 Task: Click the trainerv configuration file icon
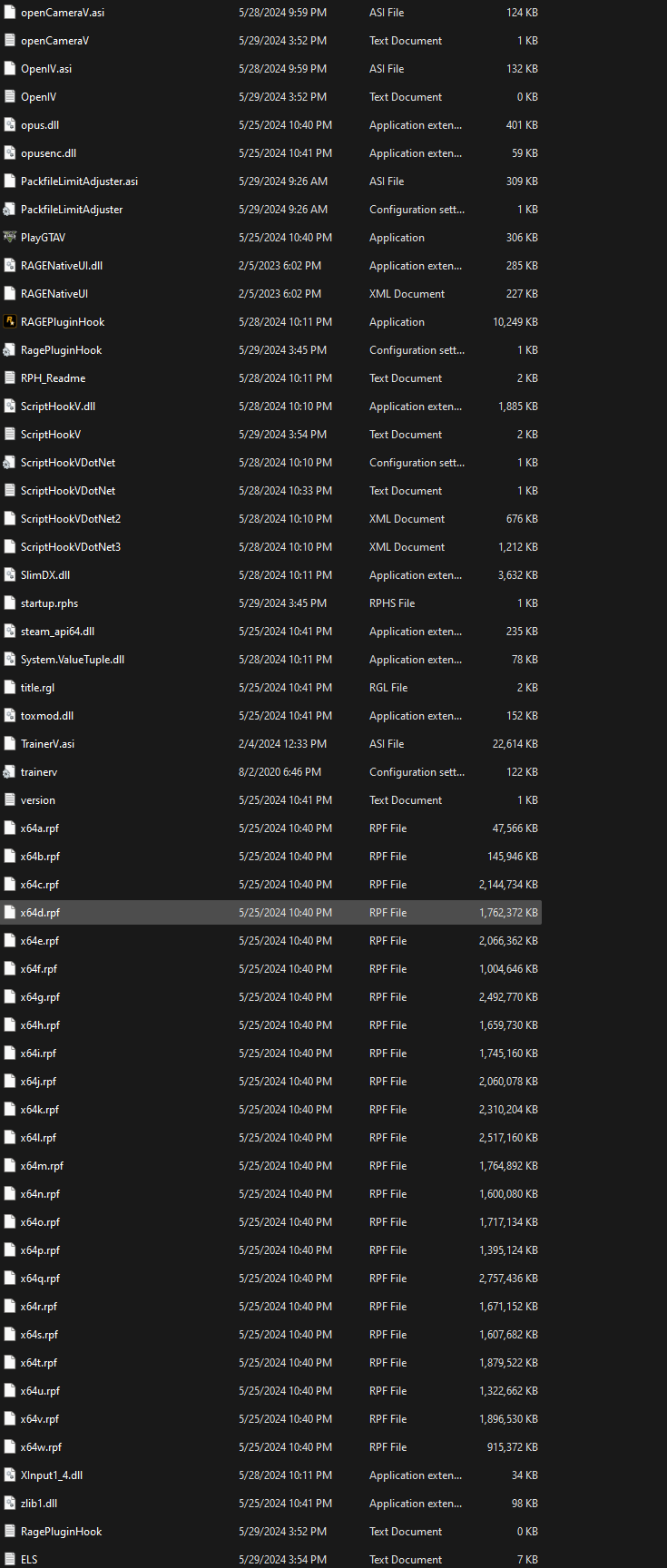click(x=10, y=772)
